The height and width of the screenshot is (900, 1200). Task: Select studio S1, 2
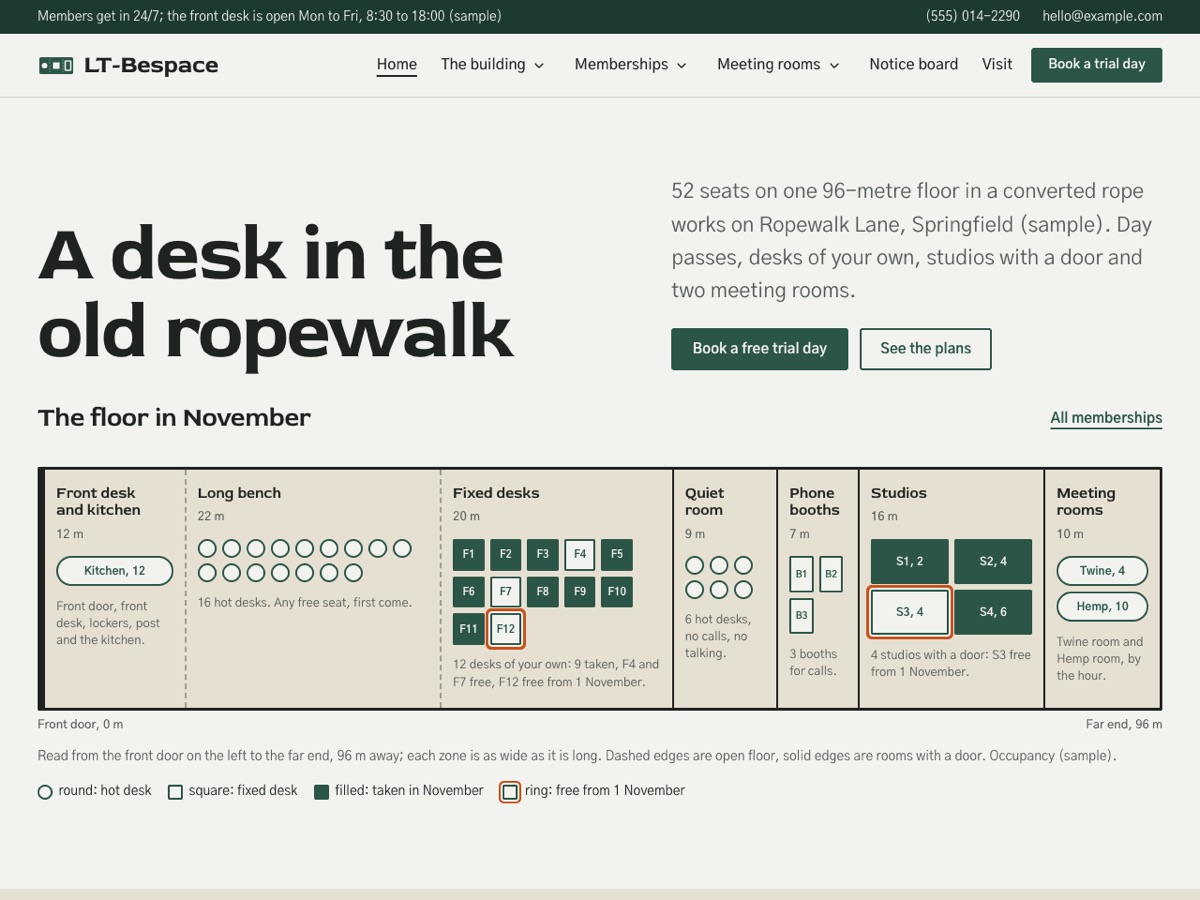(910, 562)
